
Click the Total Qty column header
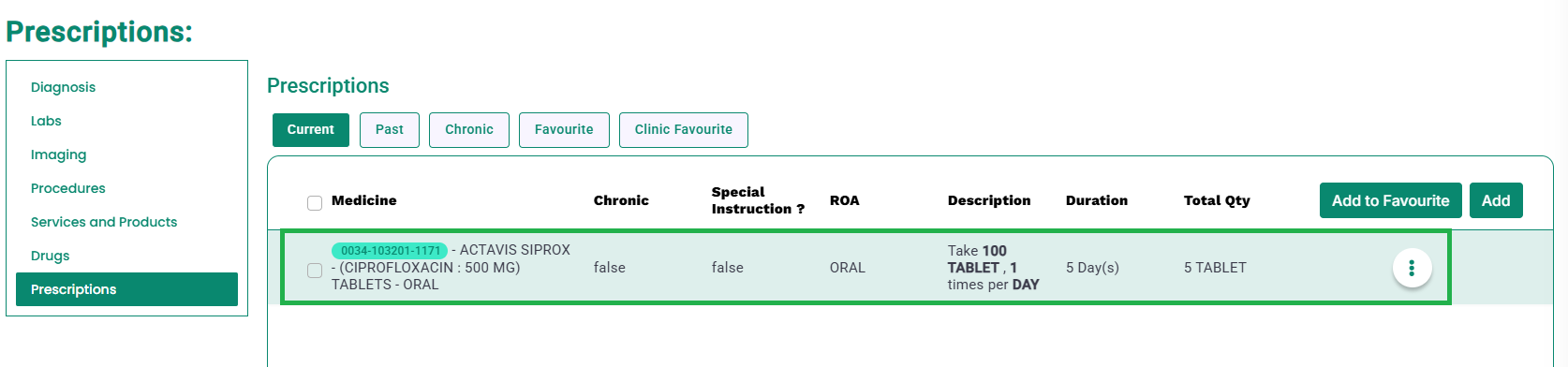(x=1217, y=200)
